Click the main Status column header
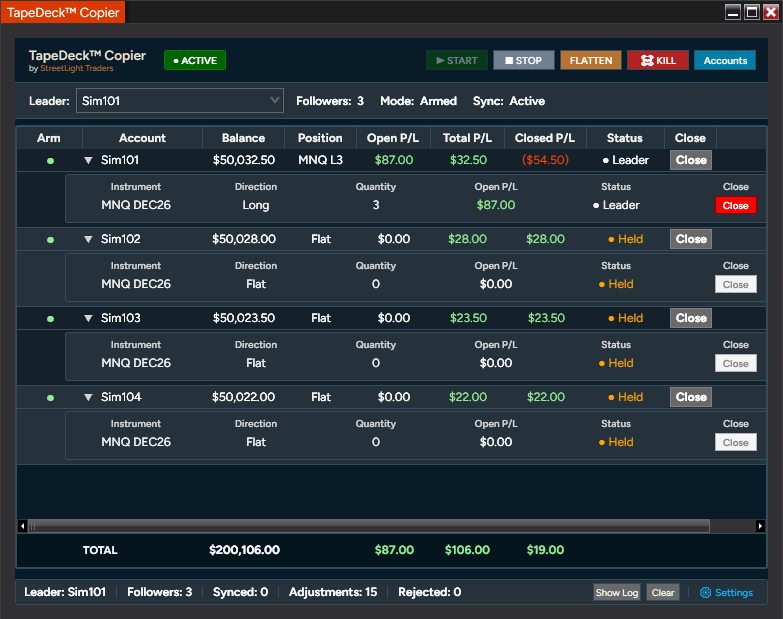783x619 pixels. pyautogui.click(x=625, y=138)
